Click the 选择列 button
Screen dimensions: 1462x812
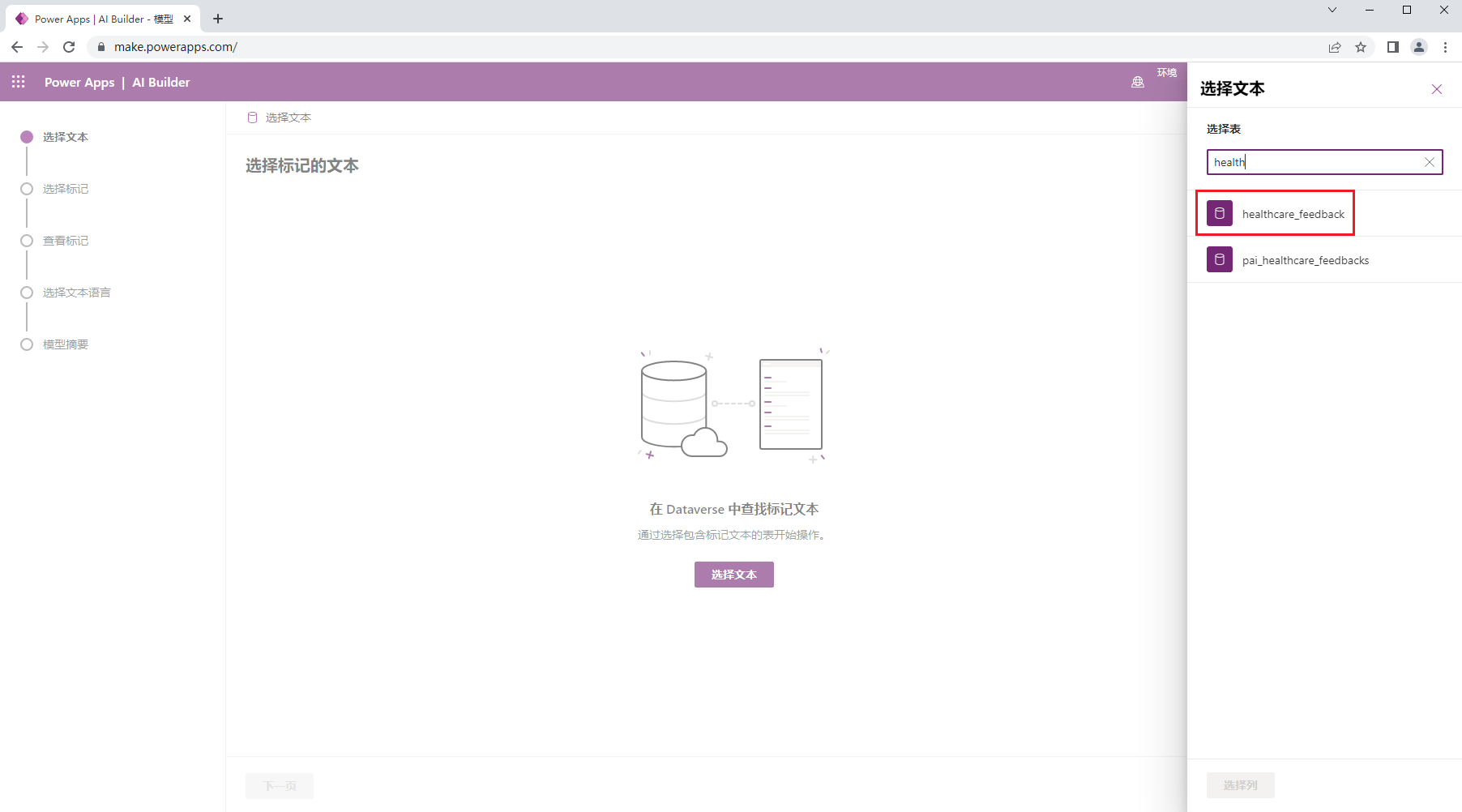pyautogui.click(x=1241, y=785)
